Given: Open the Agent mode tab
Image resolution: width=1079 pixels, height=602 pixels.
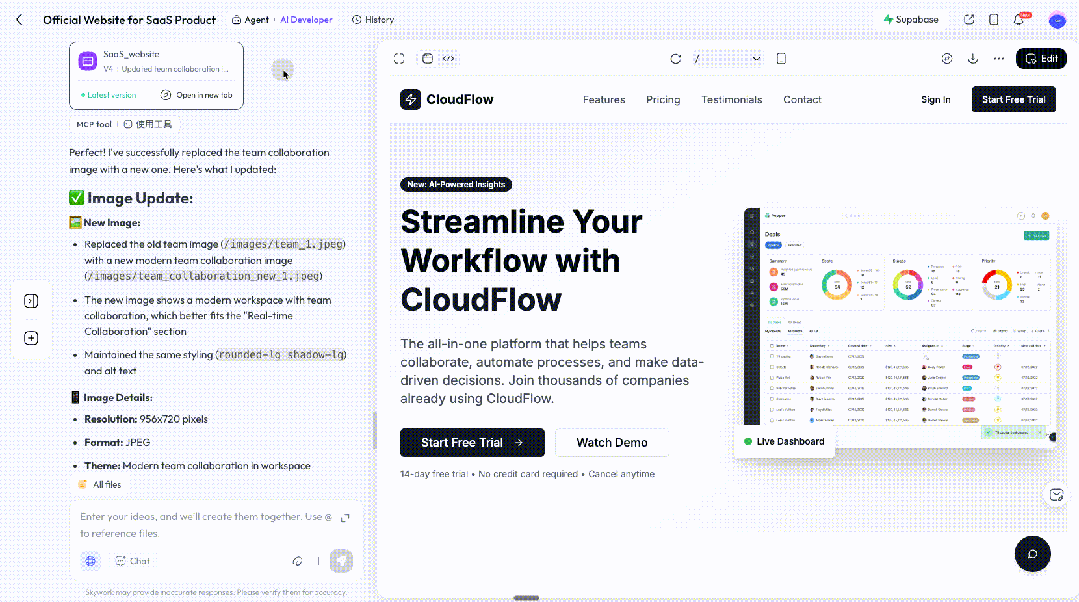Looking at the screenshot, I should click(250, 20).
